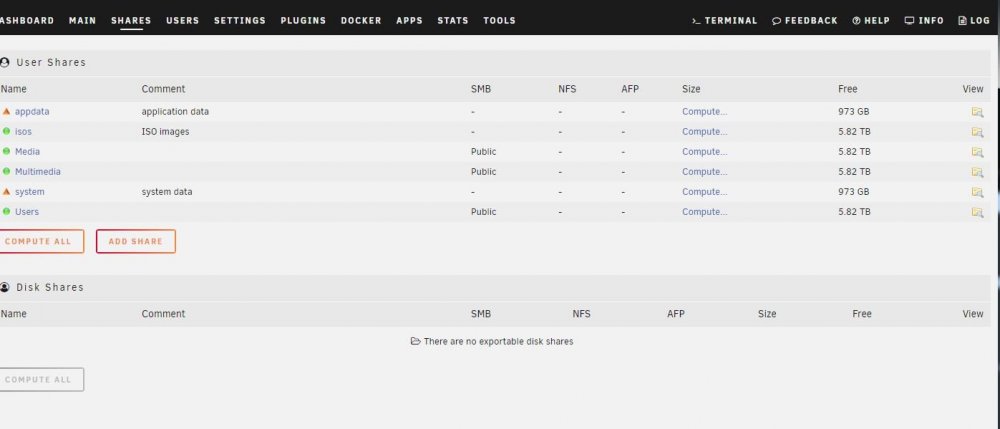Click Compute All under Disk Shares

tap(41, 379)
